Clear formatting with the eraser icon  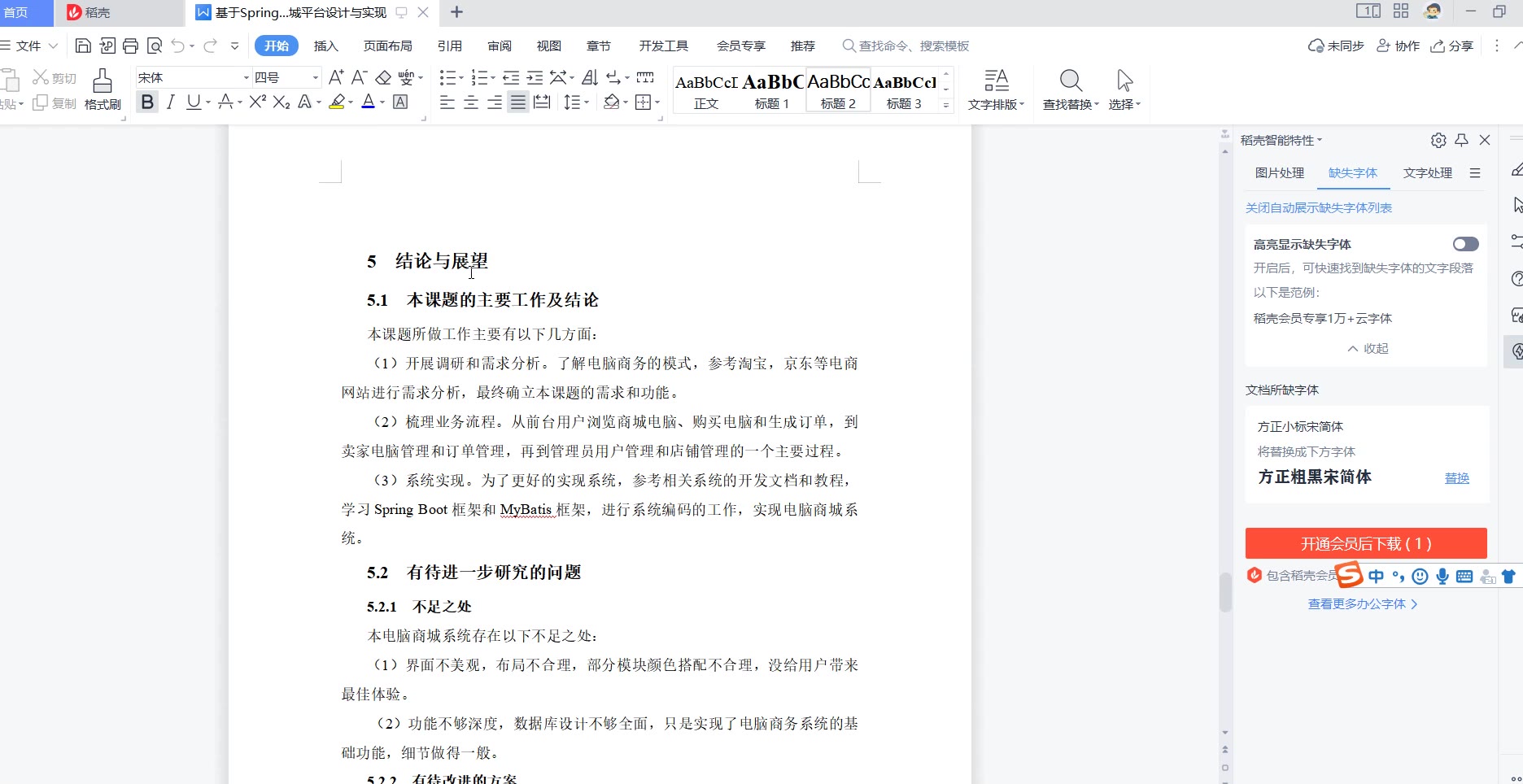(x=383, y=77)
